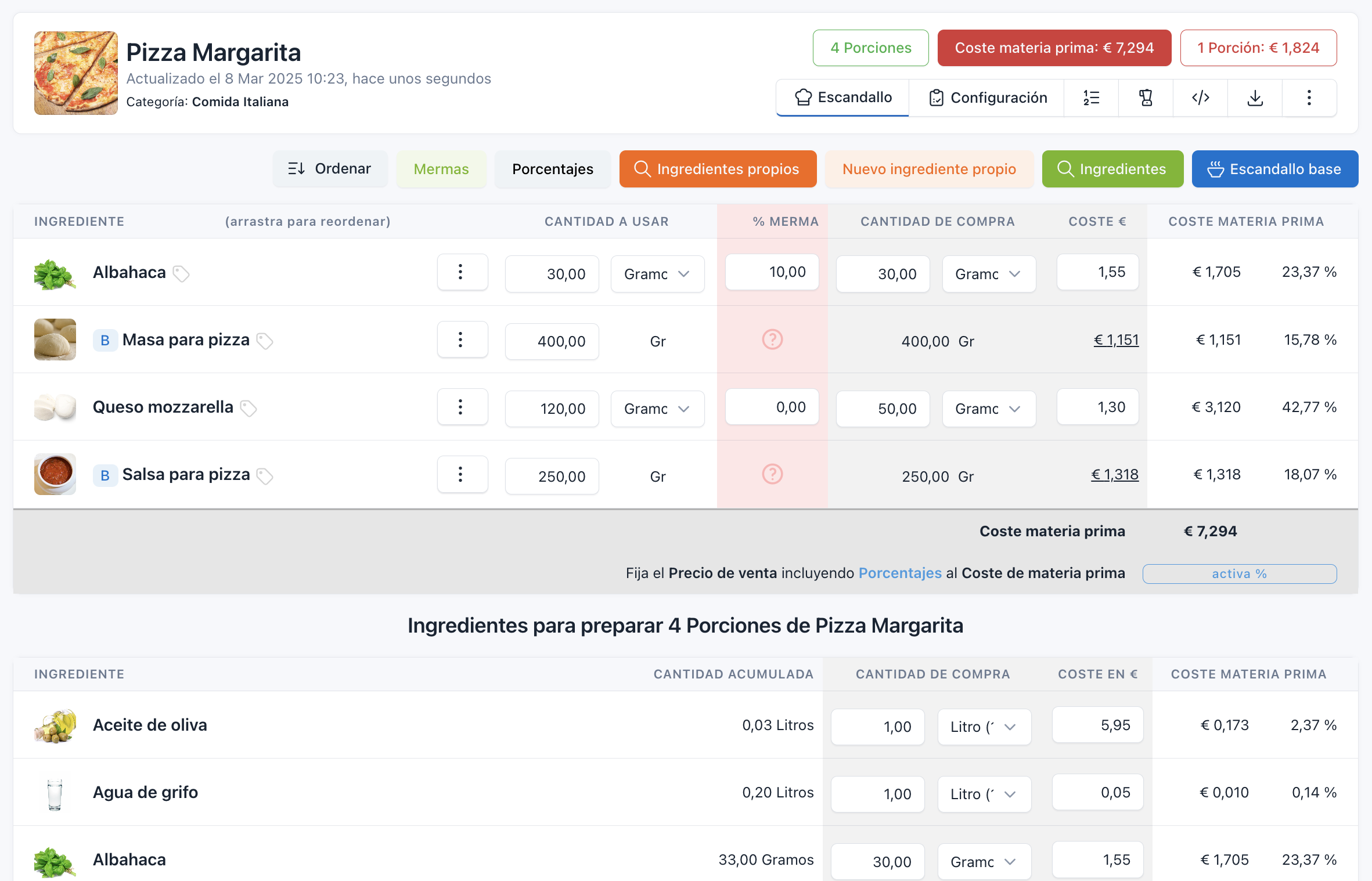Click Aceite de oliva thumbnail
Image resolution: width=1372 pixels, height=881 pixels.
[55, 725]
